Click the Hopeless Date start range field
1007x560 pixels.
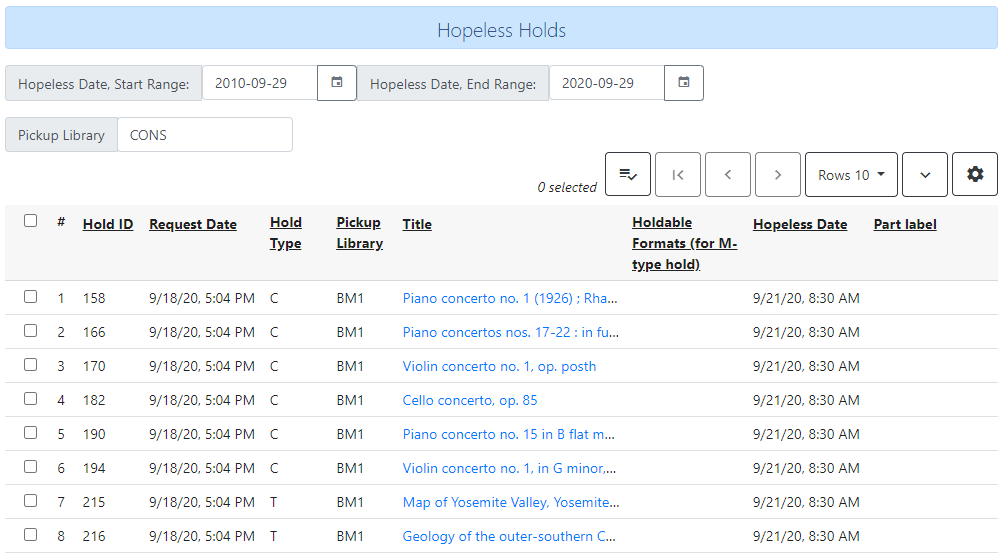pyautogui.click(x=260, y=83)
